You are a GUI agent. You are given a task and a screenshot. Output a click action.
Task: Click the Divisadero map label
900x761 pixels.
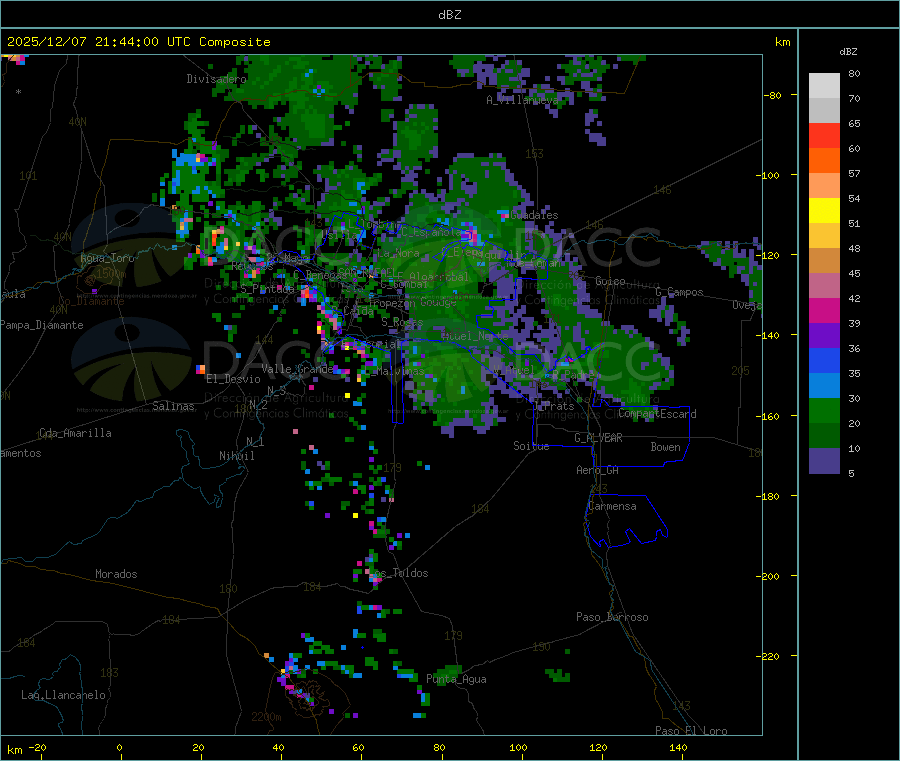(x=216, y=79)
